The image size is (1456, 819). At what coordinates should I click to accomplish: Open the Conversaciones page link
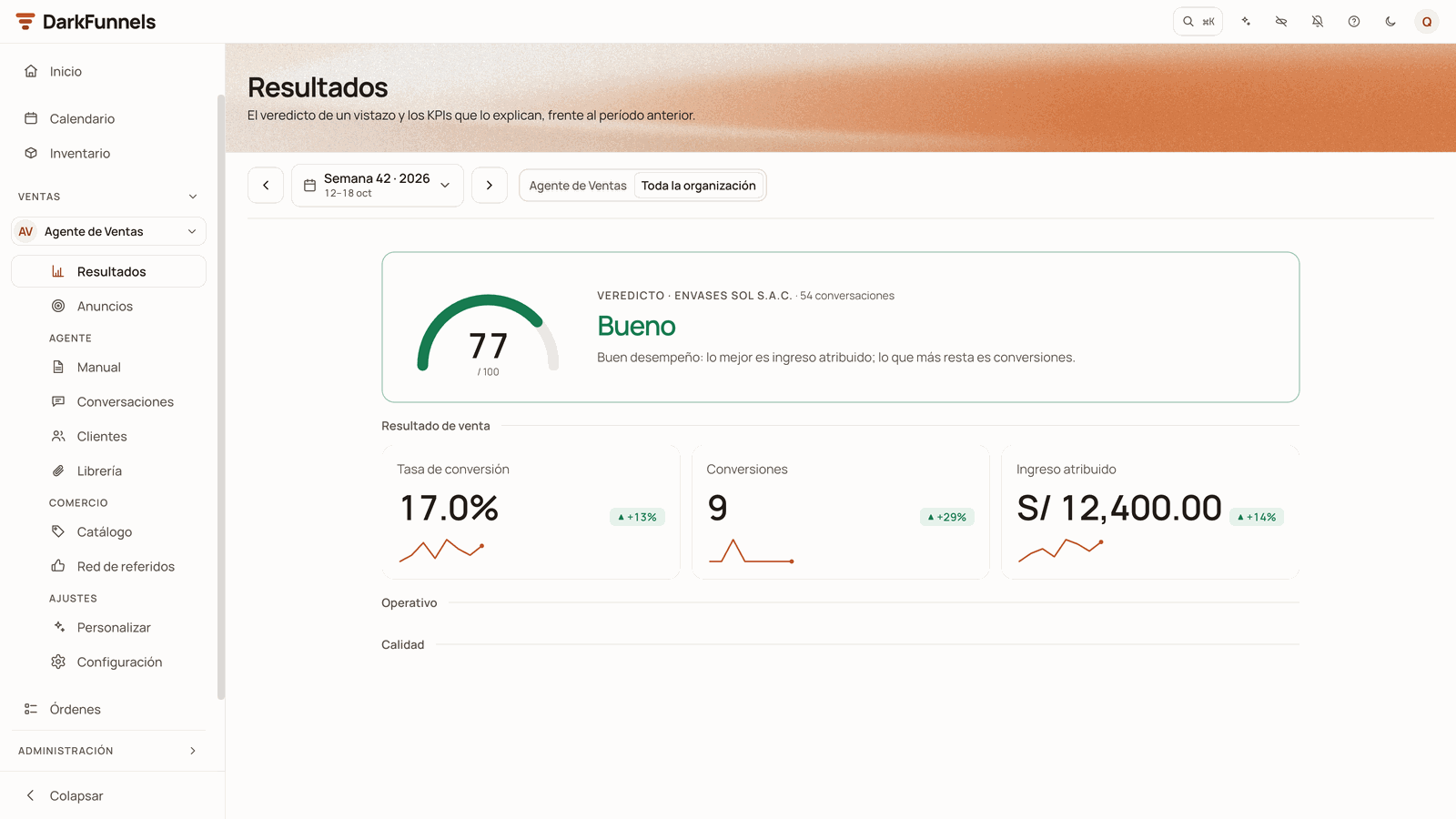(x=108, y=401)
